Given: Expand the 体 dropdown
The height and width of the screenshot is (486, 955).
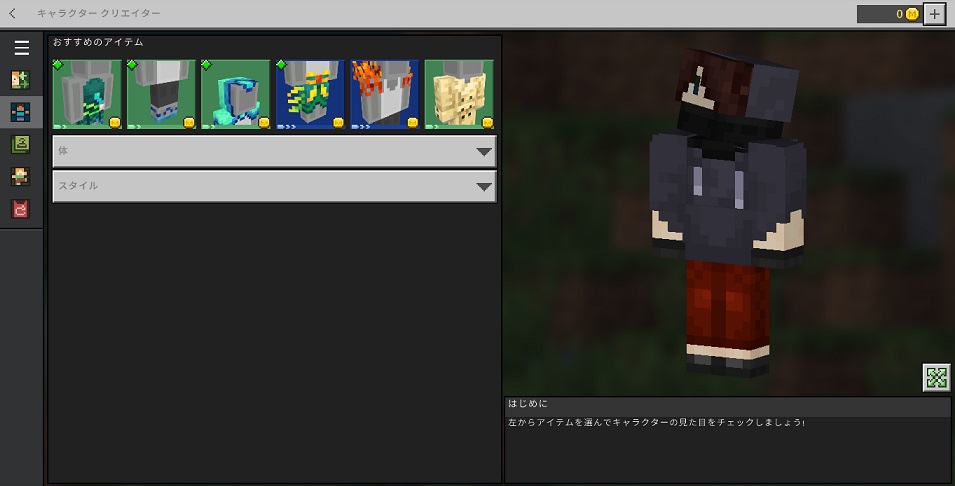Looking at the screenshot, I should pyautogui.click(x=275, y=151).
